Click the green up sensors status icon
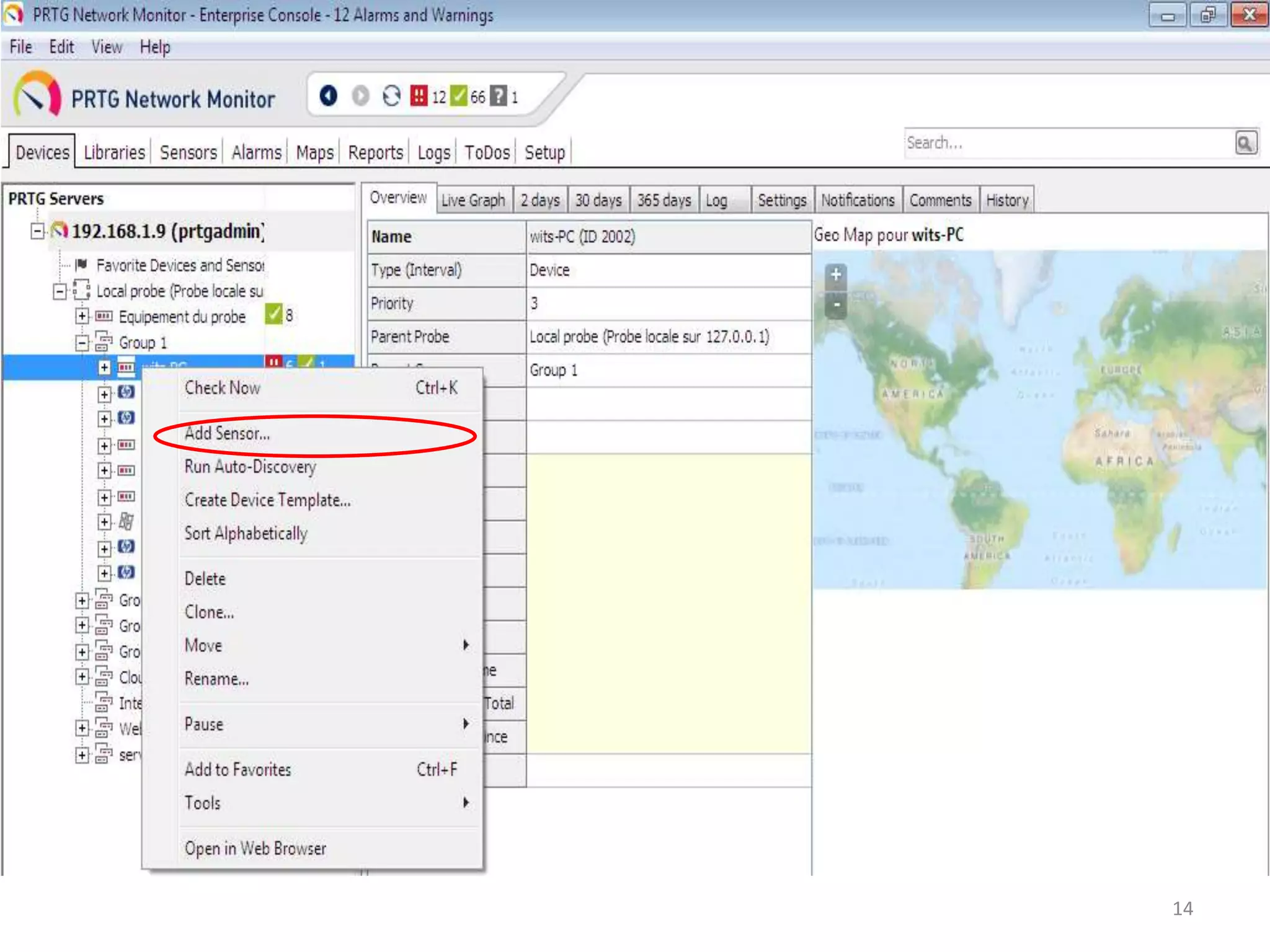This screenshot has width=1270, height=952. pyautogui.click(x=459, y=95)
